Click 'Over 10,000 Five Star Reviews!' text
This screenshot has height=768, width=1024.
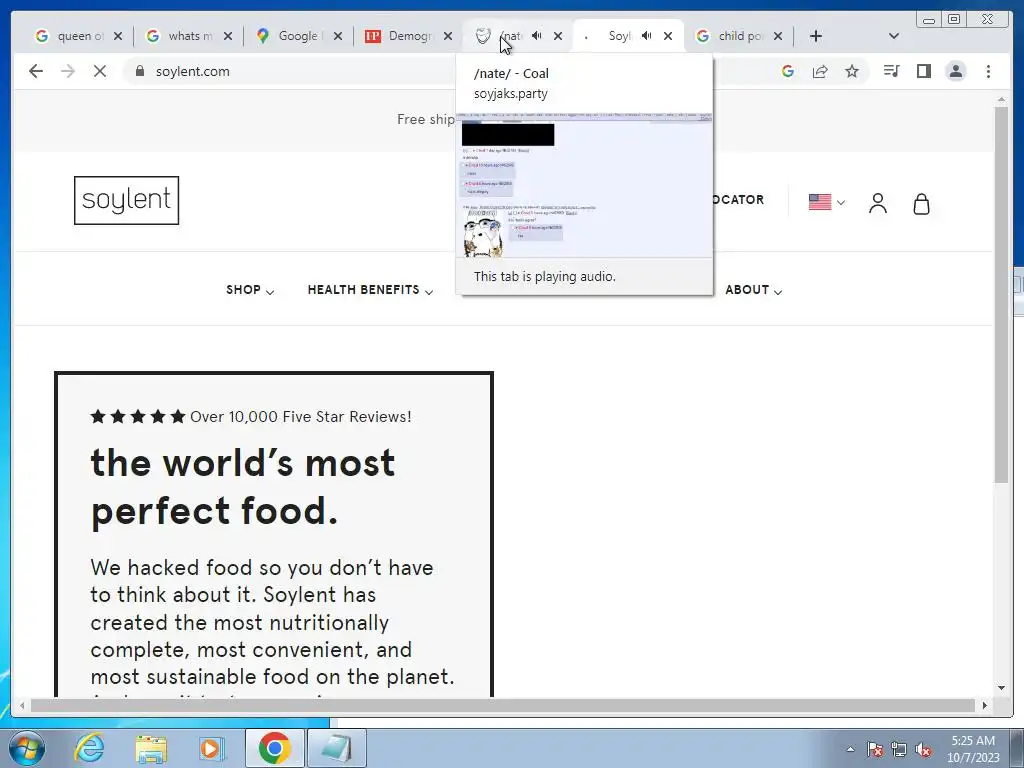pos(300,417)
